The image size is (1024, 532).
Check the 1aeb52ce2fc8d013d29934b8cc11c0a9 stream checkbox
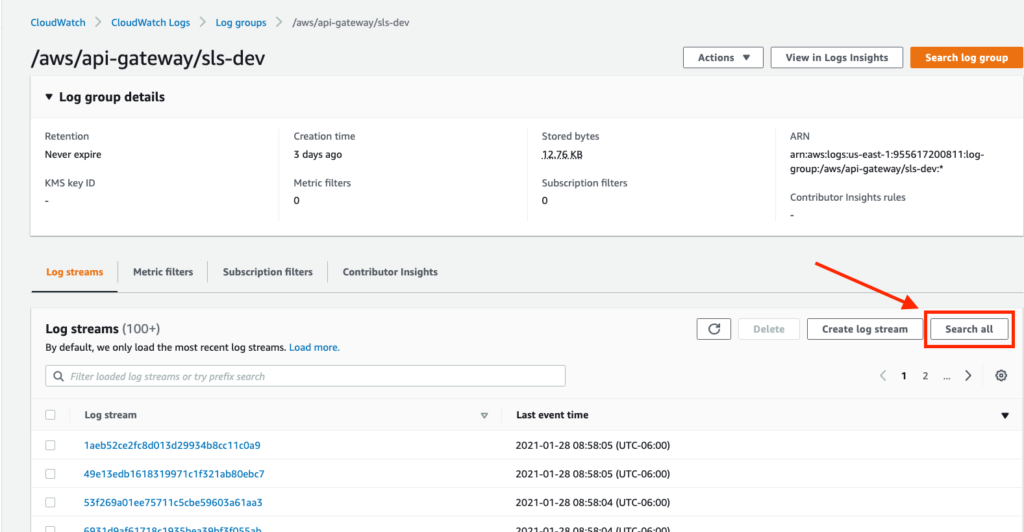(51, 445)
